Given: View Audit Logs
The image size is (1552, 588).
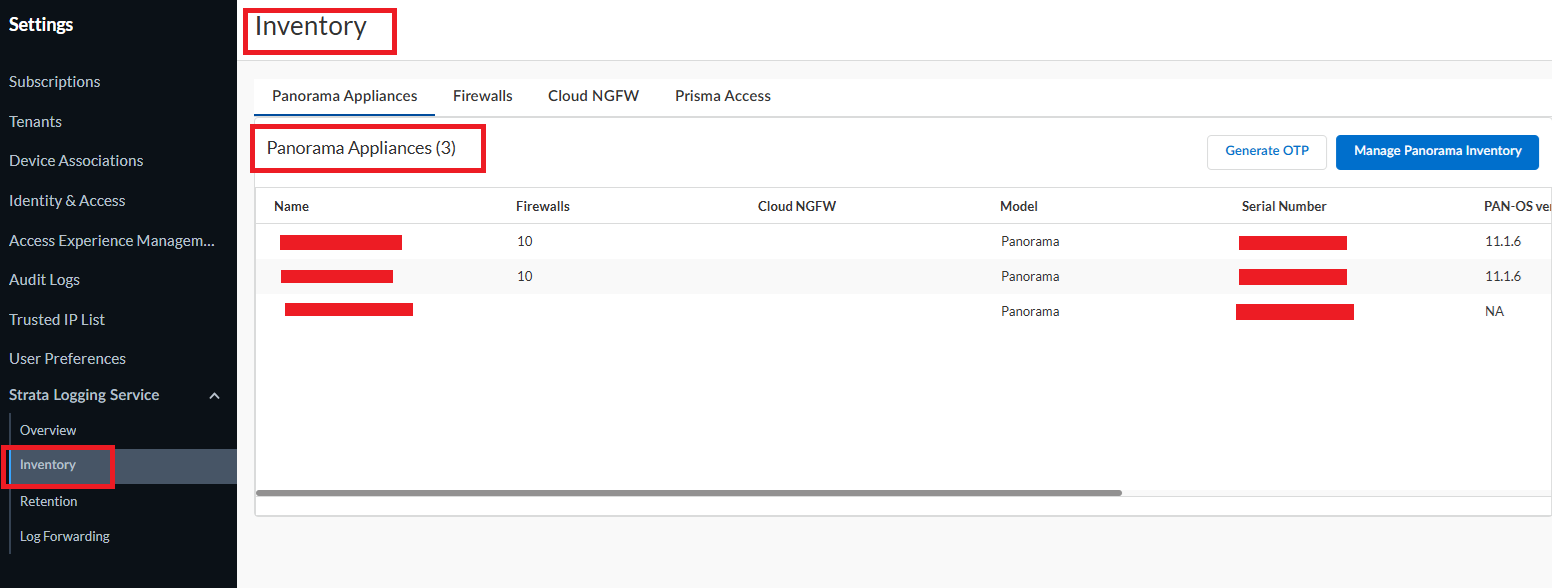Looking at the screenshot, I should click(x=44, y=280).
